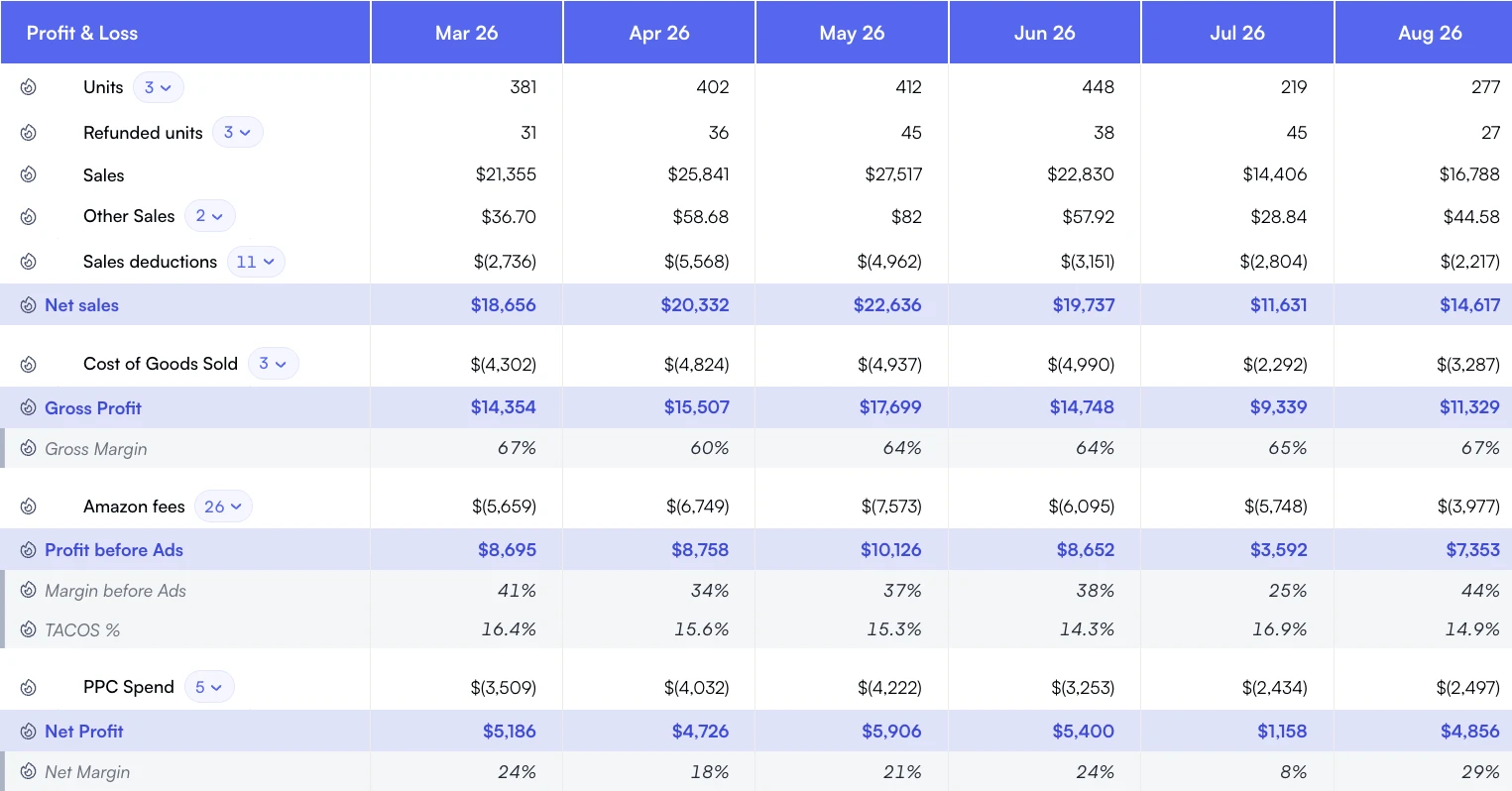Viewport: 1512px width, 791px height.
Task: Expand the PPC Spend 5-item breakdown
Action: (209, 687)
